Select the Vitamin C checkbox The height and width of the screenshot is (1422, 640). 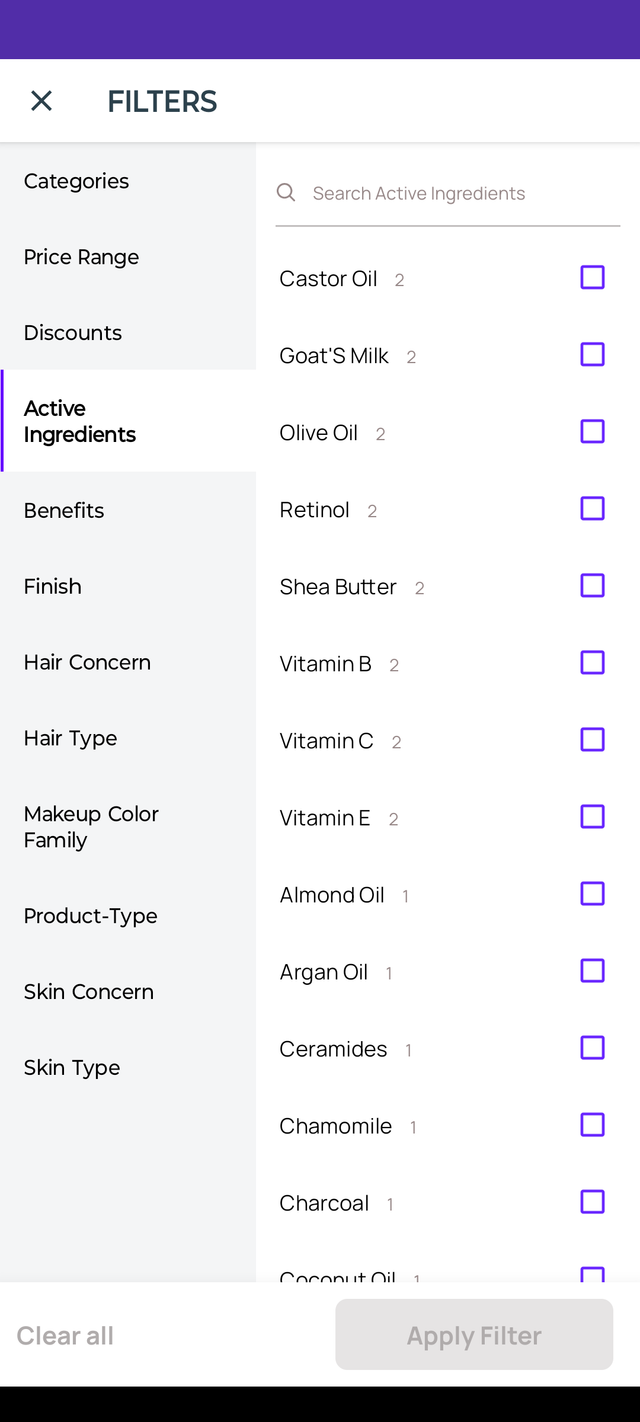(x=593, y=739)
